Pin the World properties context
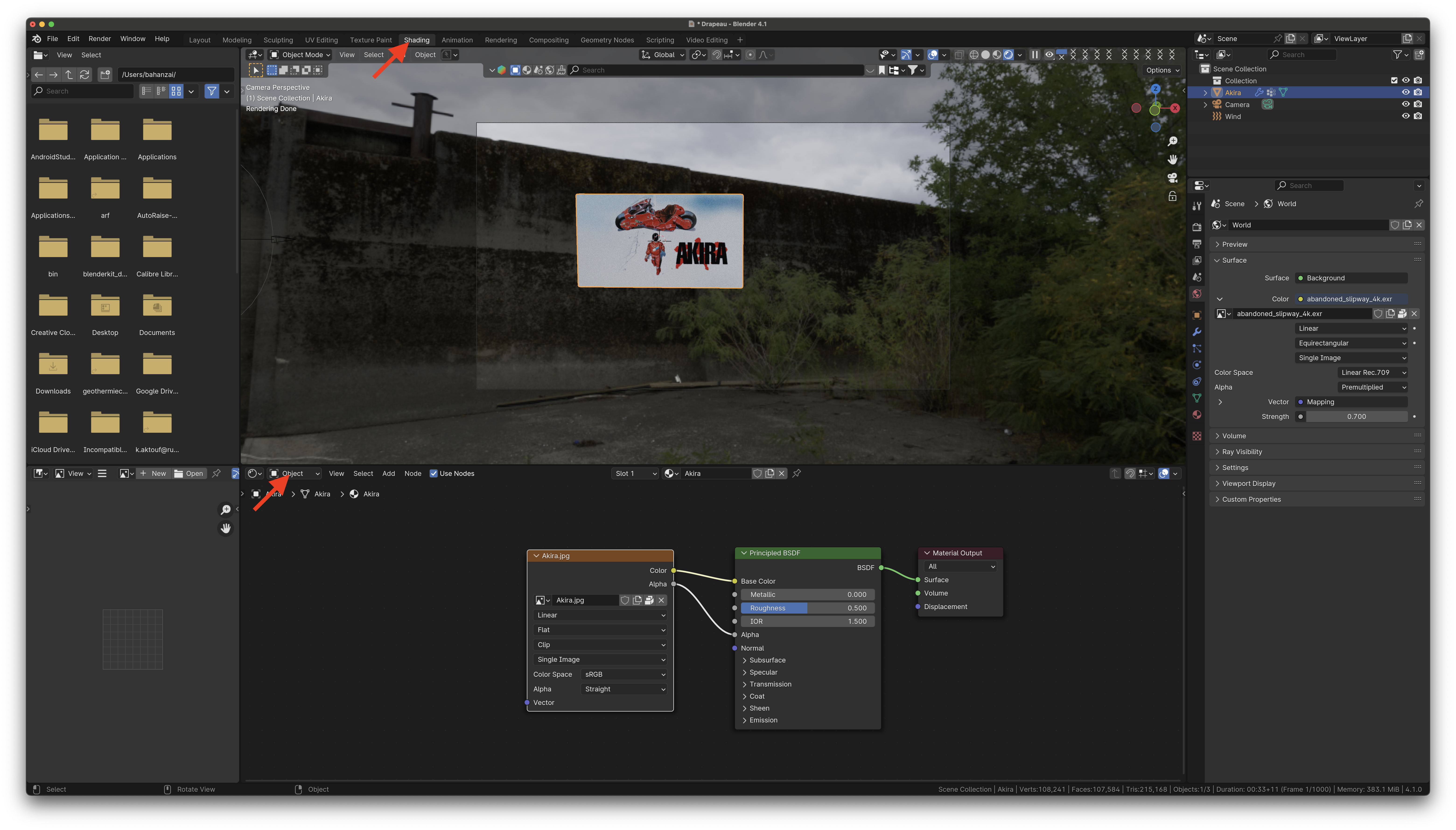The height and width of the screenshot is (830, 1456). coord(1418,203)
